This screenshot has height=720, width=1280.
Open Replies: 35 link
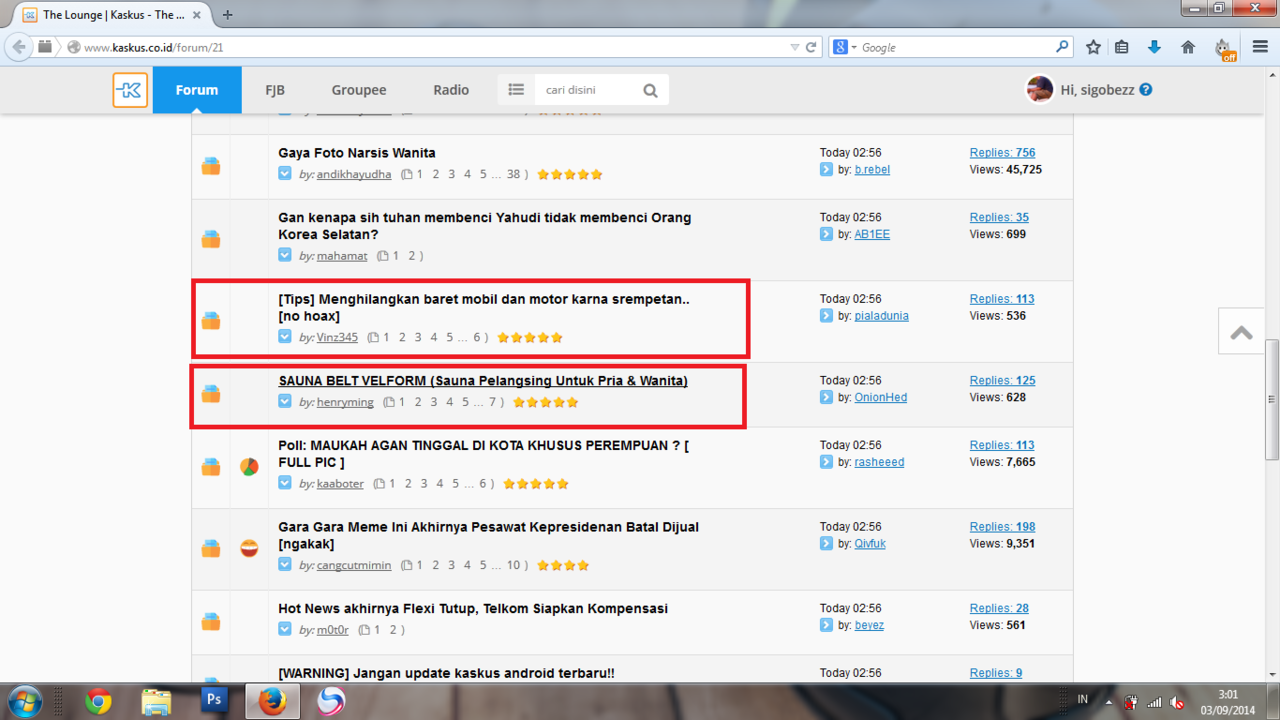click(x=999, y=217)
